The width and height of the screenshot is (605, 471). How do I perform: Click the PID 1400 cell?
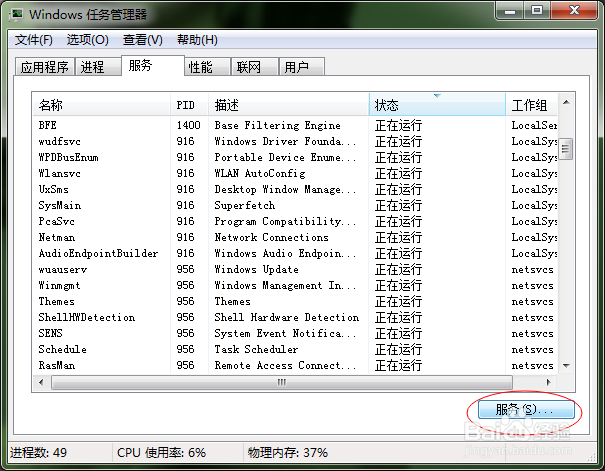click(188, 125)
